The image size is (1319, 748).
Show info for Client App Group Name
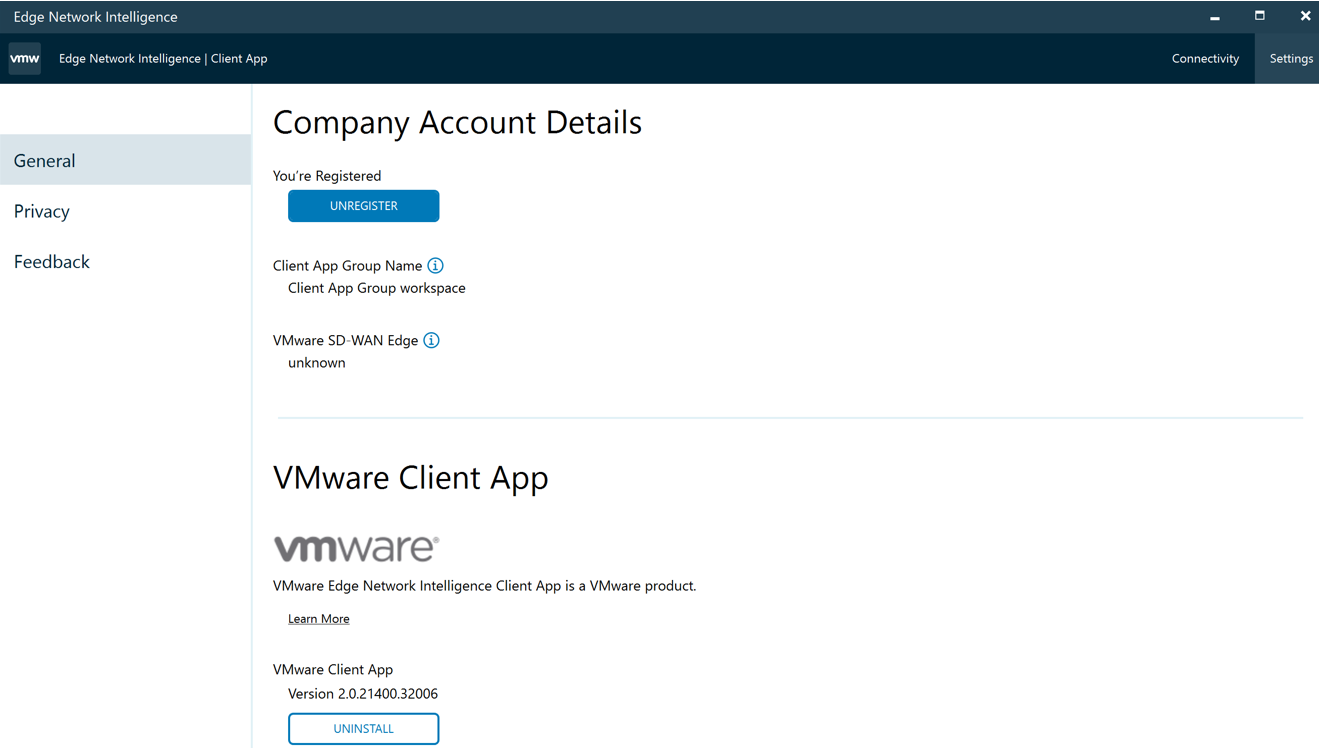[x=435, y=266]
